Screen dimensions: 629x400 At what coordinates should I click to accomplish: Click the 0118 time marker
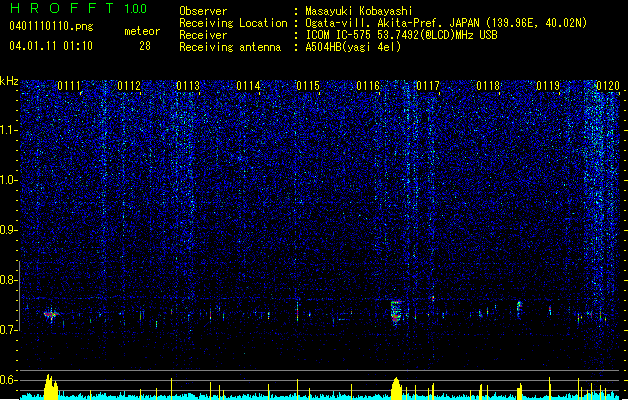(488, 86)
